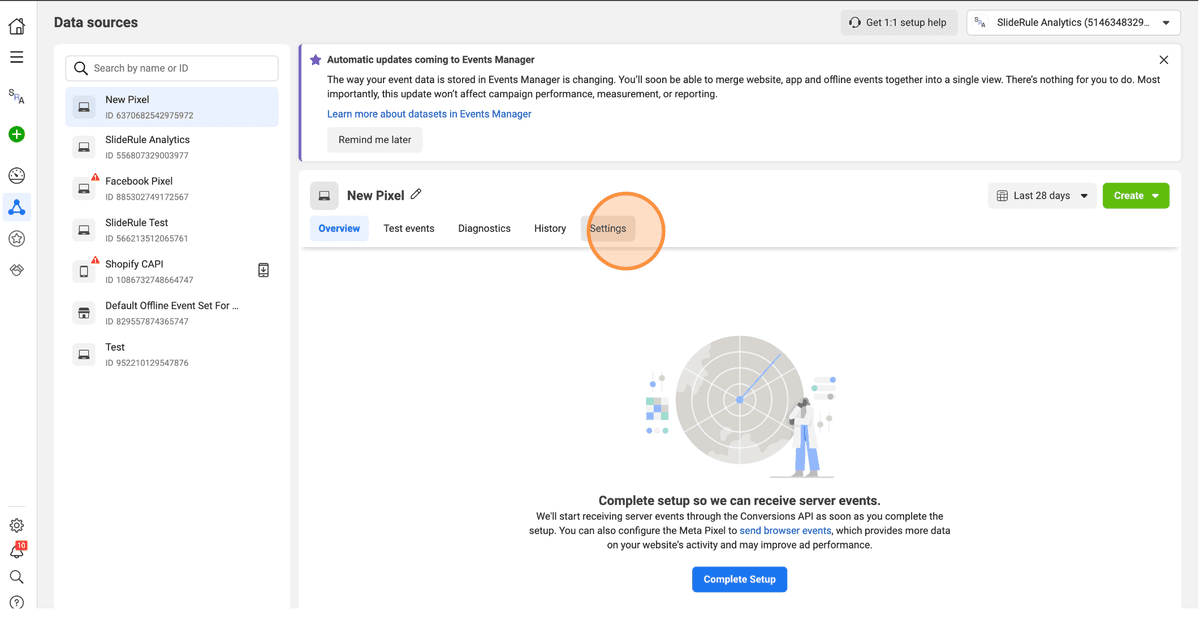Screen dimensions: 1200x622
Task: Click the search magnifier icon in sidebar
Action: [x=17, y=577]
